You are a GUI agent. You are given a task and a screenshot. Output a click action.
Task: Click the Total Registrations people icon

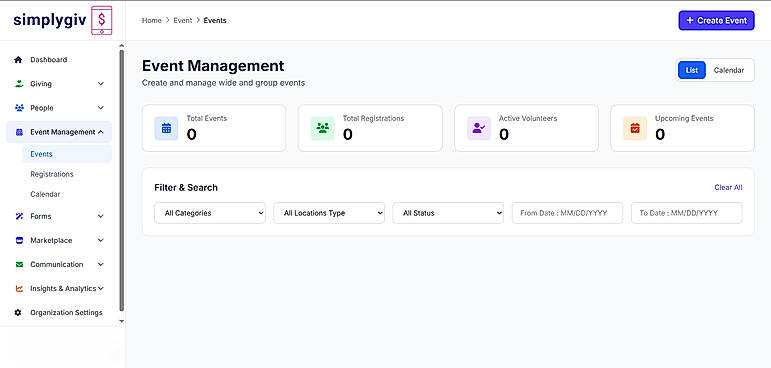coord(323,128)
